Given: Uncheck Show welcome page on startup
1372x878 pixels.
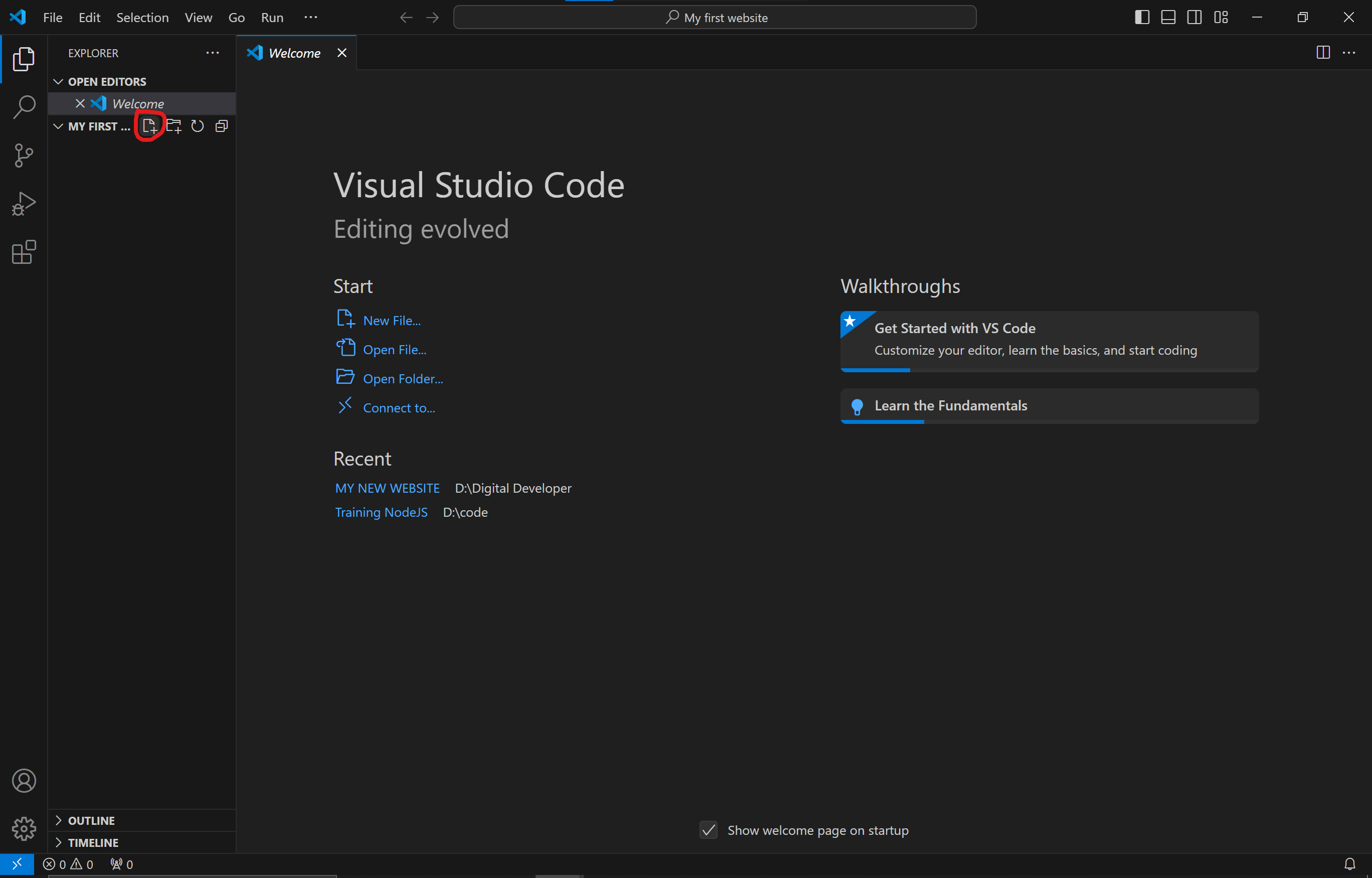Looking at the screenshot, I should pyautogui.click(x=708, y=830).
